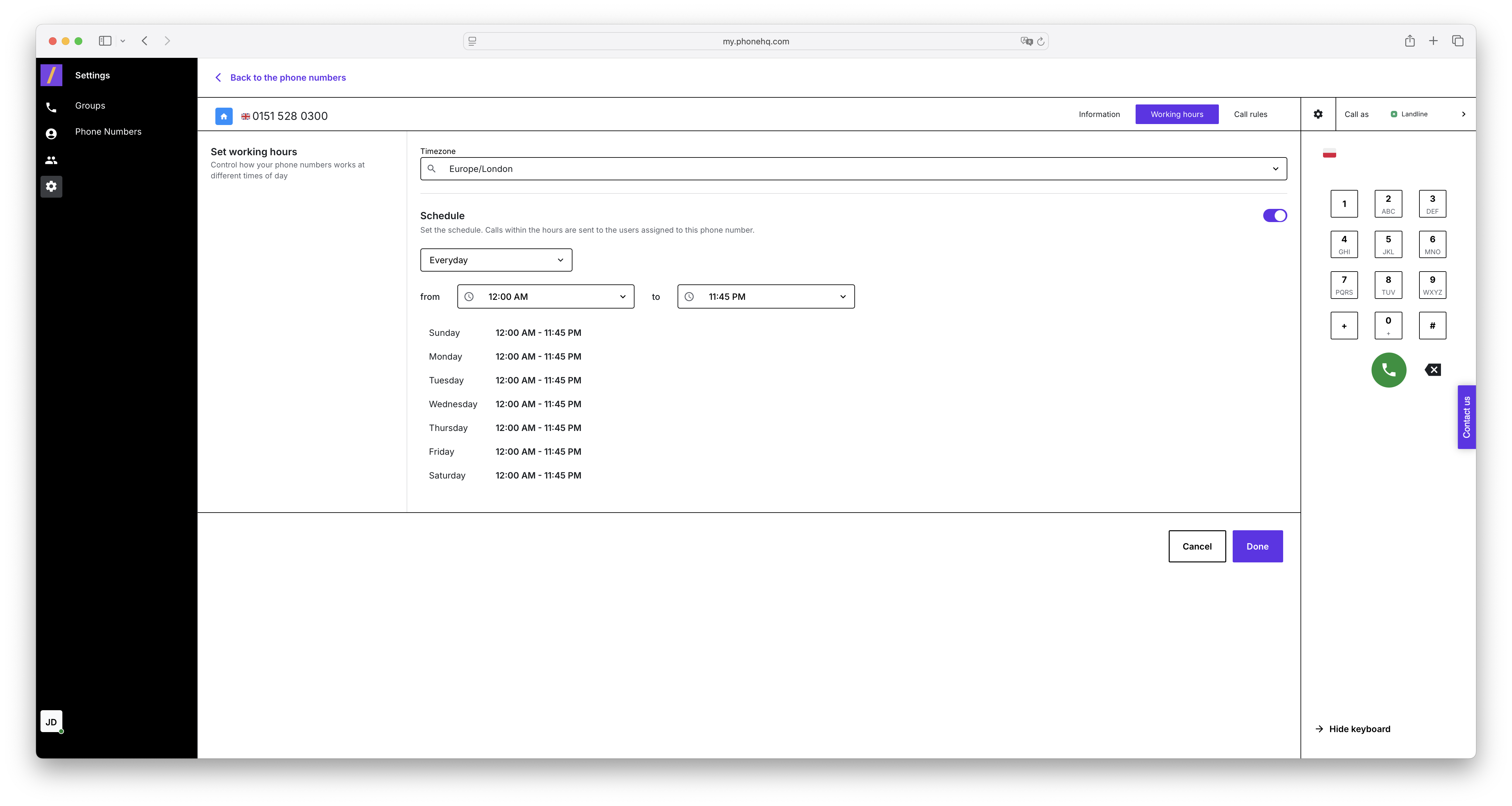Open the from time 12:00 AM dropdown
The height and width of the screenshot is (806, 1512).
point(545,297)
